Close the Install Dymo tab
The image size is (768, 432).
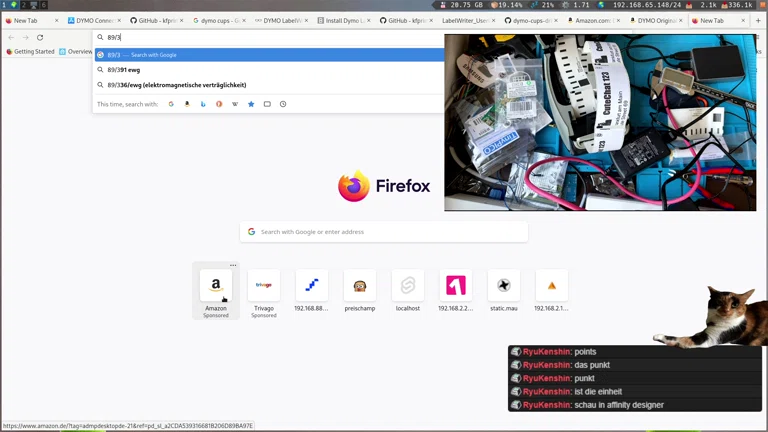click(369, 21)
